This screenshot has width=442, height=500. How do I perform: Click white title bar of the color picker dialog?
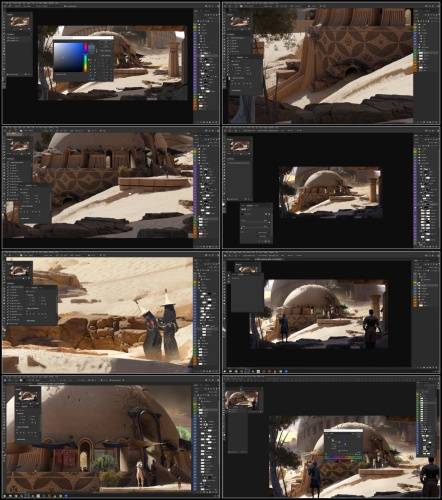click(x=83, y=38)
